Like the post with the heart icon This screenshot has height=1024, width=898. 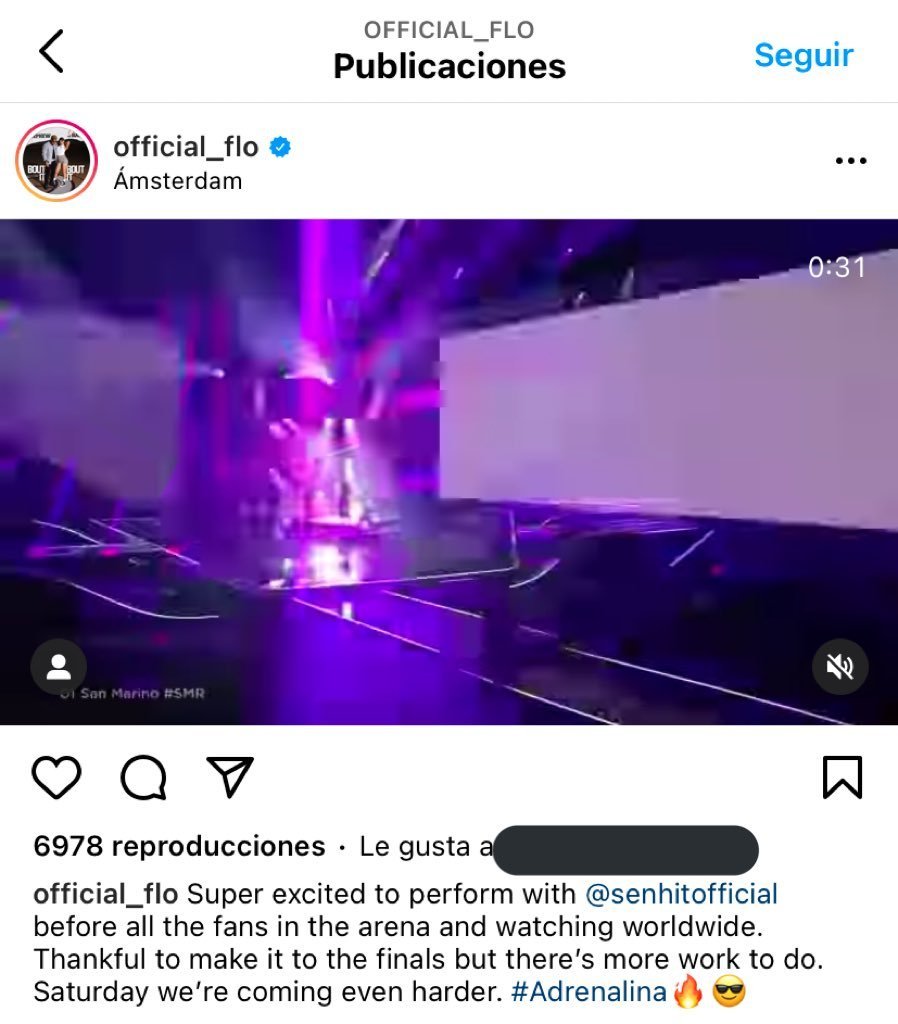pos(57,776)
